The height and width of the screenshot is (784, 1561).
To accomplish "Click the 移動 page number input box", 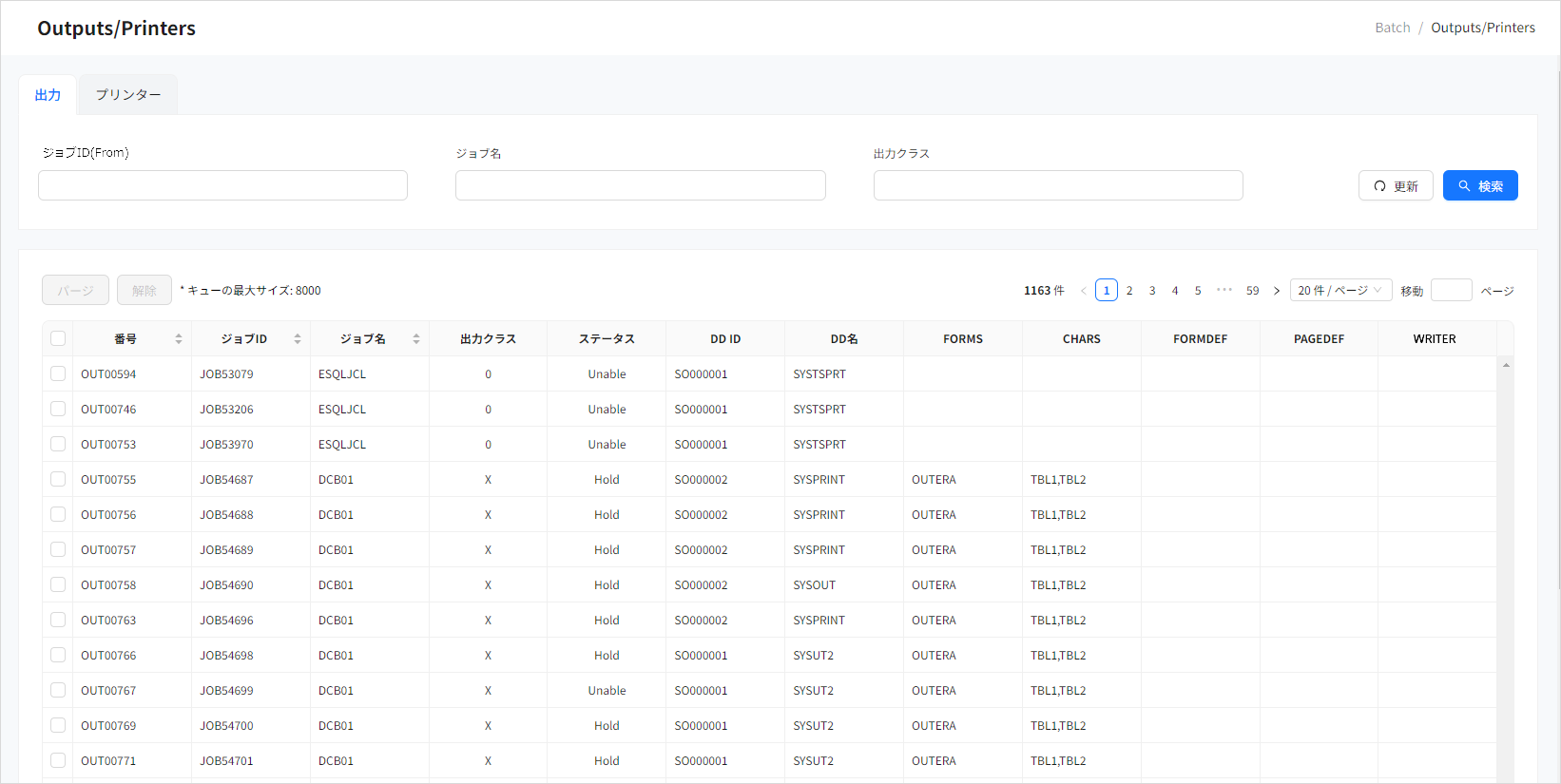I will [x=1451, y=291].
